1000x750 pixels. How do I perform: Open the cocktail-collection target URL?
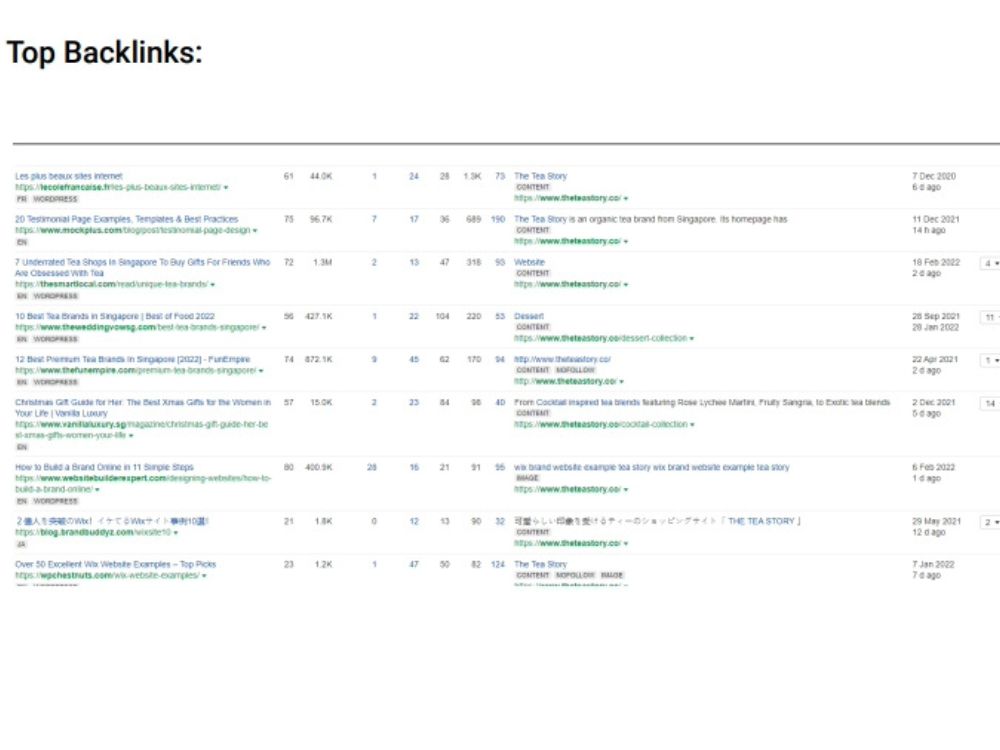(601, 424)
